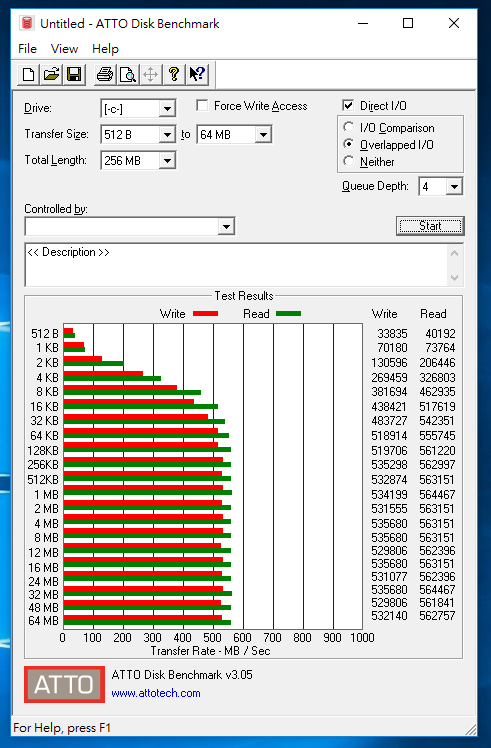491x748 pixels.
Task: Open the Drive dropdown showing [-c-]
Action: 167,109
